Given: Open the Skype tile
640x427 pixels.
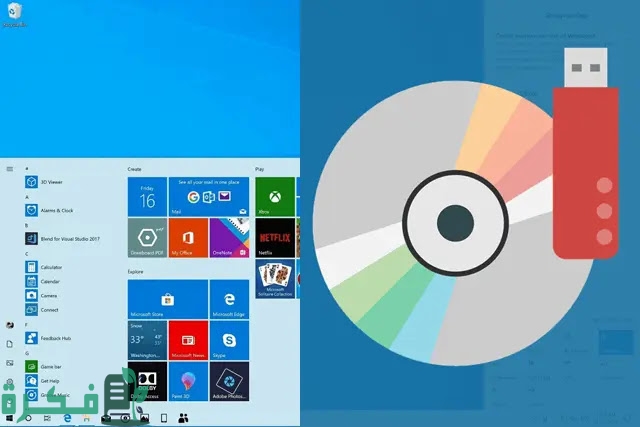Looking at the screenshot, I should tap(229, 340).
